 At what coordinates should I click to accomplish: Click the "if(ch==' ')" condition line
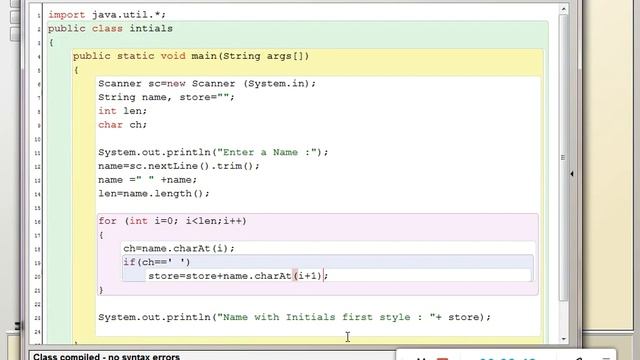157,262
